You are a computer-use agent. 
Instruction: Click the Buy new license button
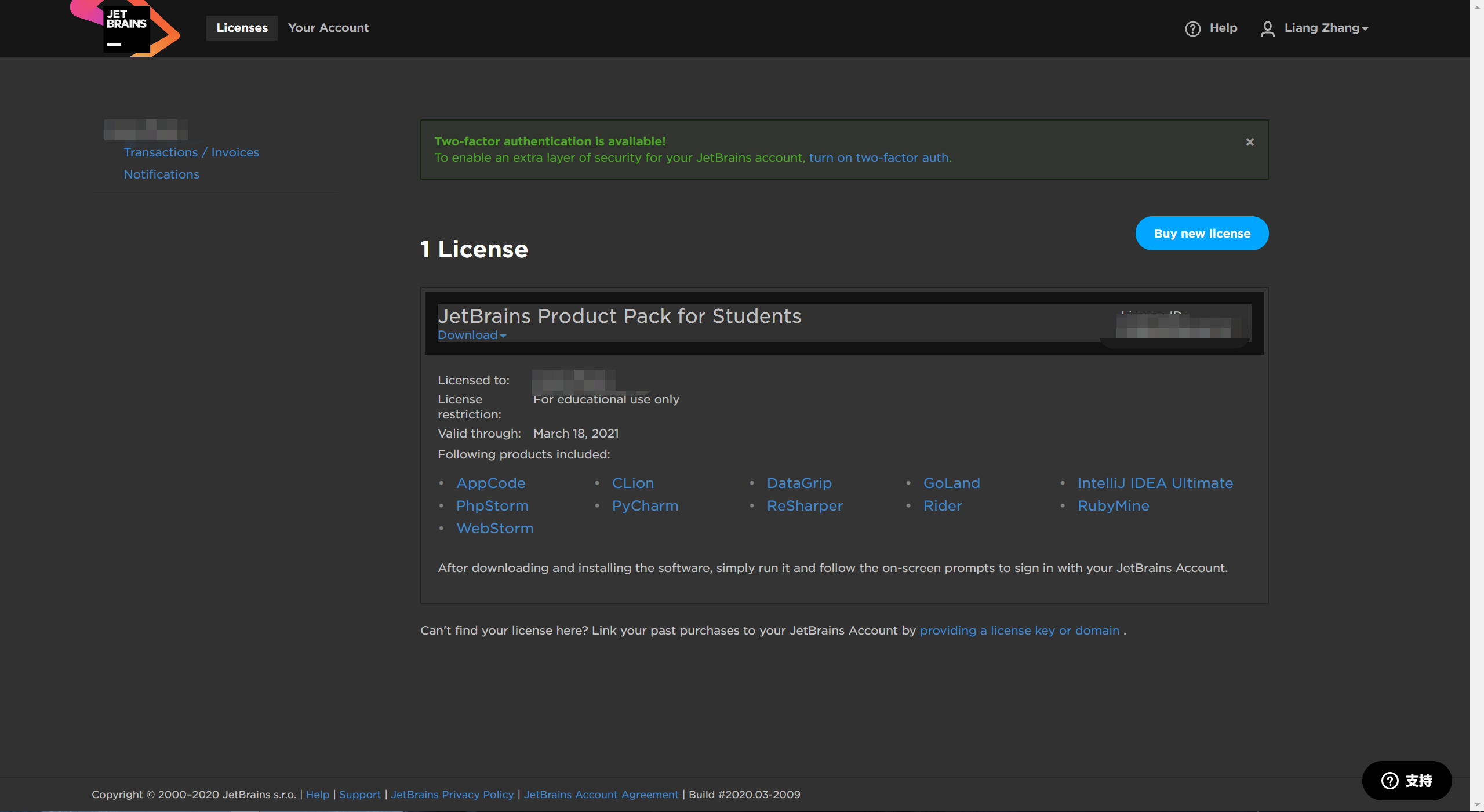tap(1202, 234)
